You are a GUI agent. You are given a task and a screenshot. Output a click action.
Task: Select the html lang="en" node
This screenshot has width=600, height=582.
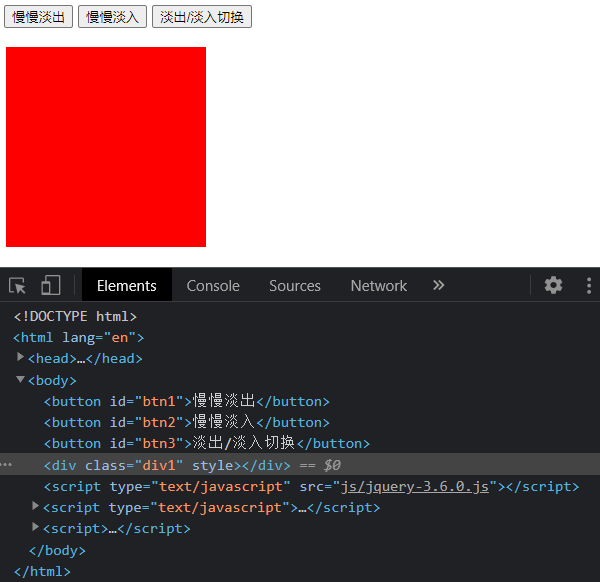(x=79, y=337)
